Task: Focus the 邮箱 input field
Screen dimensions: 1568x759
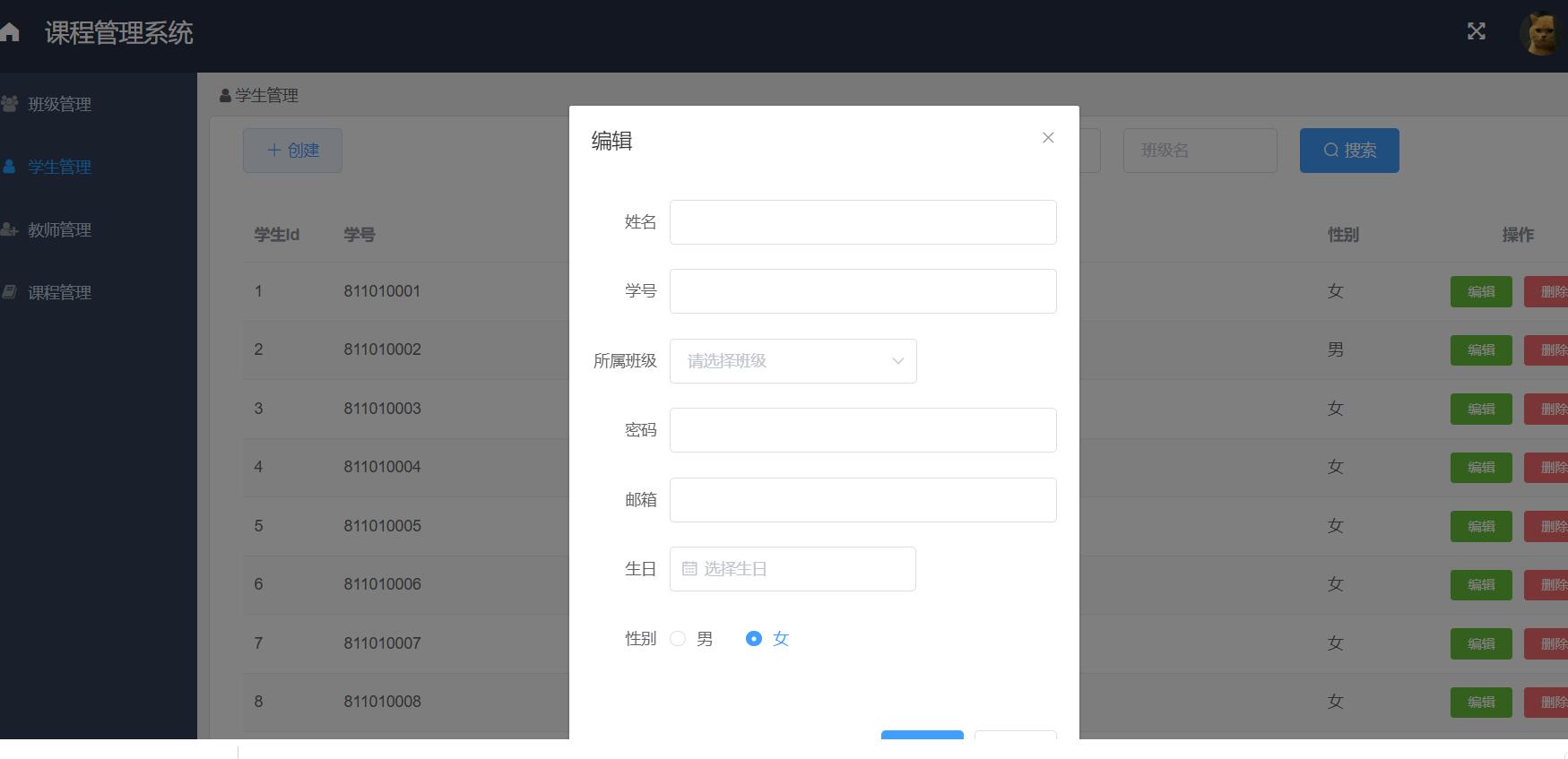Action: pyautogui.click(x=863, y=500)
